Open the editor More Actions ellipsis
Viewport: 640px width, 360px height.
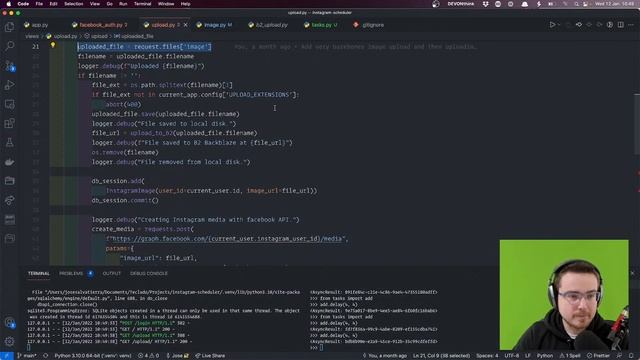coord(631,25)
